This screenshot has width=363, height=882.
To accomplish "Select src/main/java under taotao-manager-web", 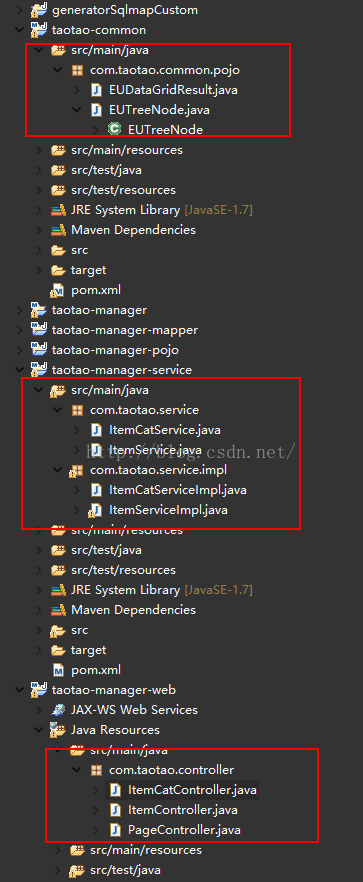I will coord(129,750).
